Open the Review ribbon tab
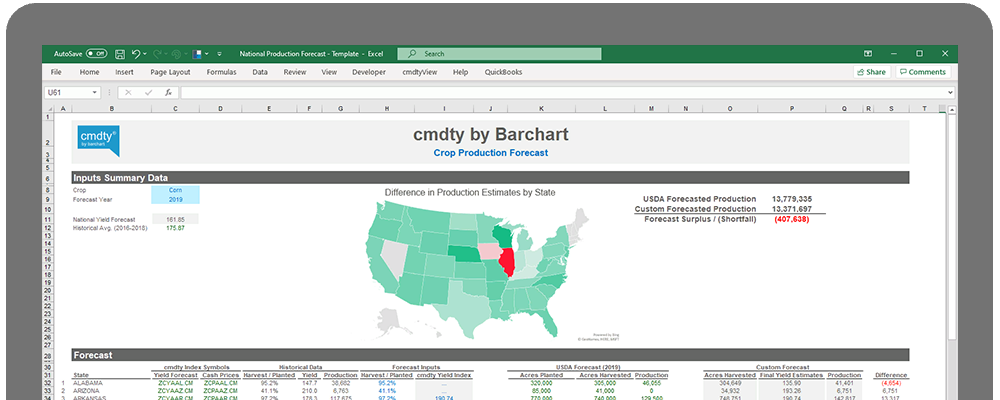 pos(295,72)
